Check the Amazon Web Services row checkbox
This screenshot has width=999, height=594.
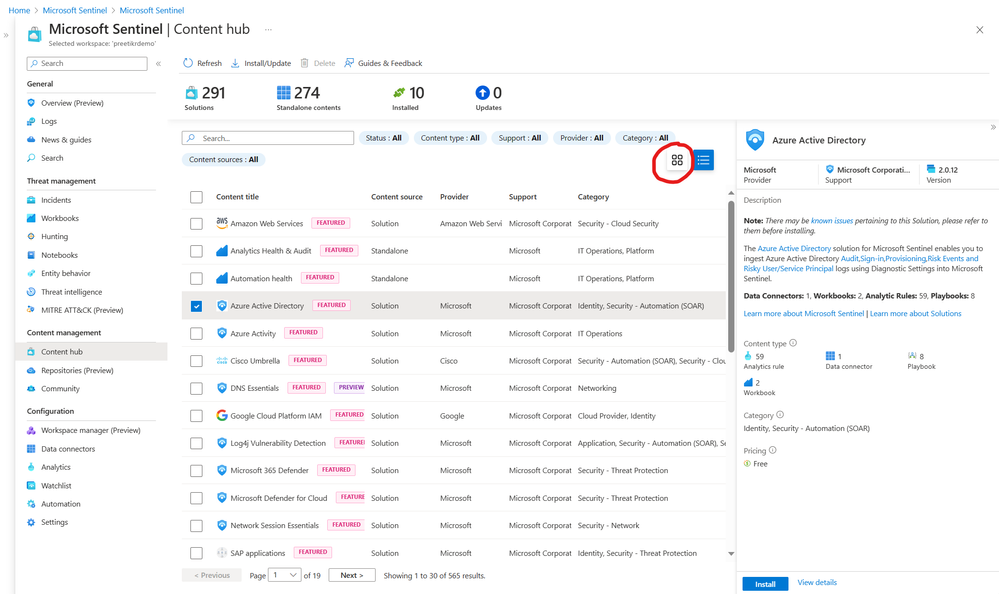[x=196, y=224]
